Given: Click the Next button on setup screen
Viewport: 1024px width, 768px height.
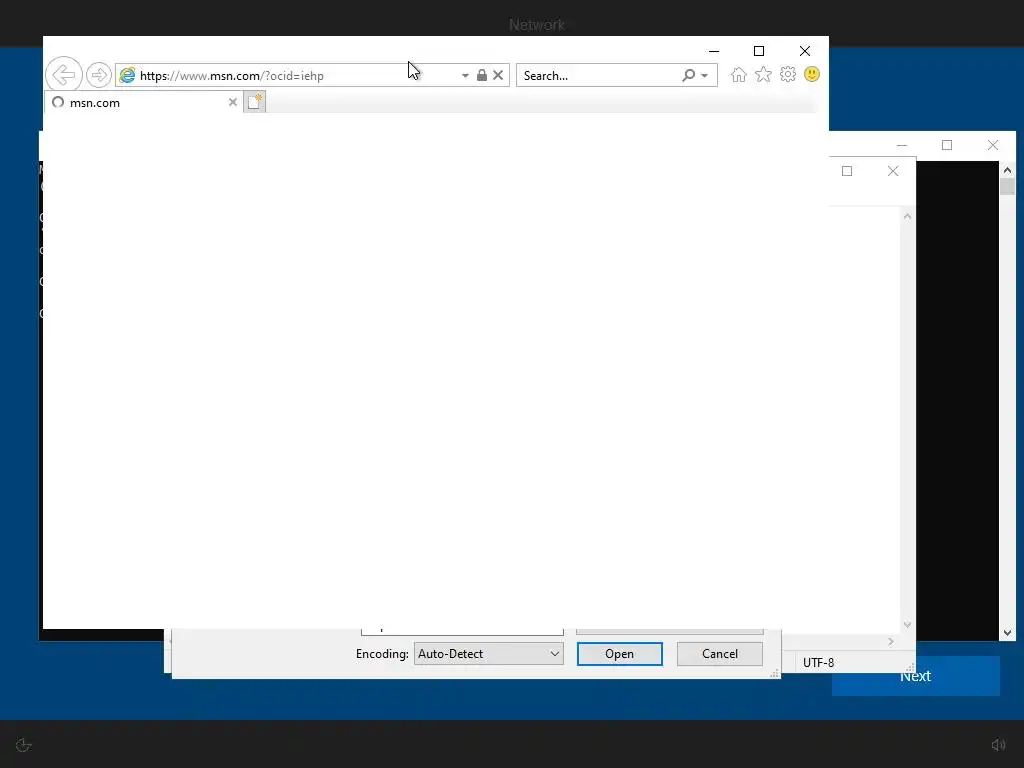Looking at the screenshot, I should click(916, 676).
